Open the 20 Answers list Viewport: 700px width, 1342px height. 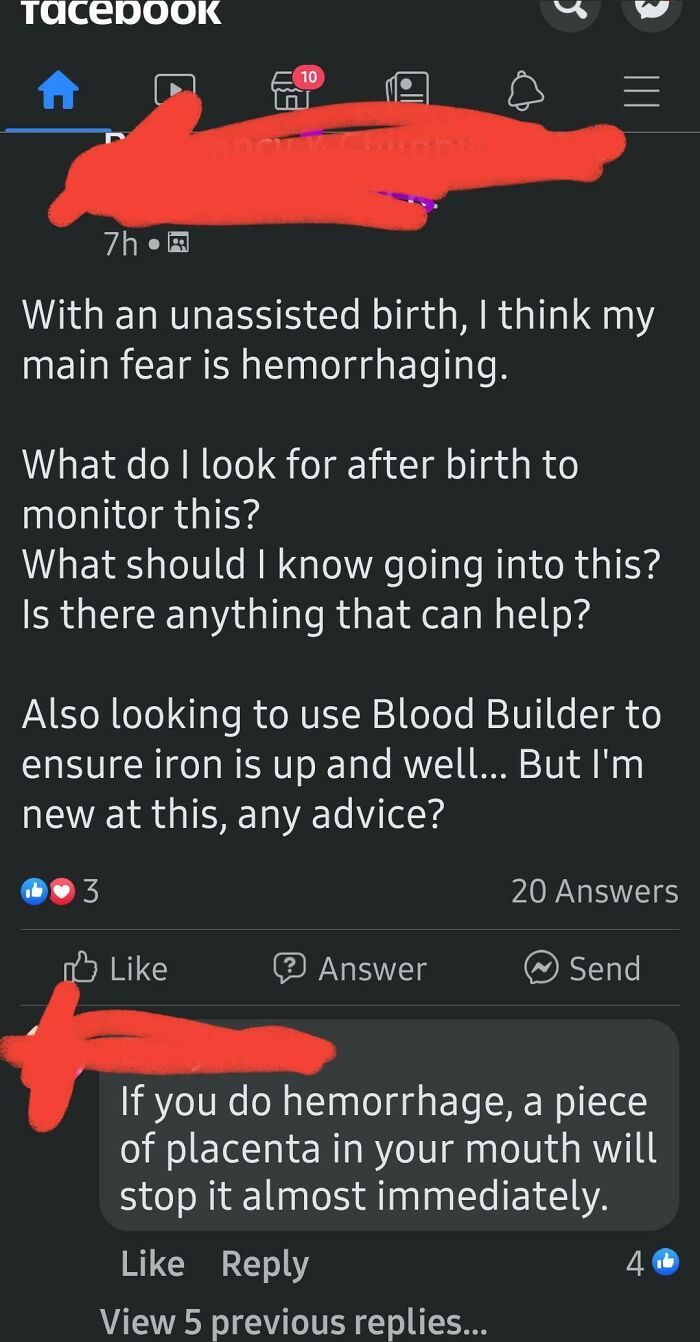[595, 890]
